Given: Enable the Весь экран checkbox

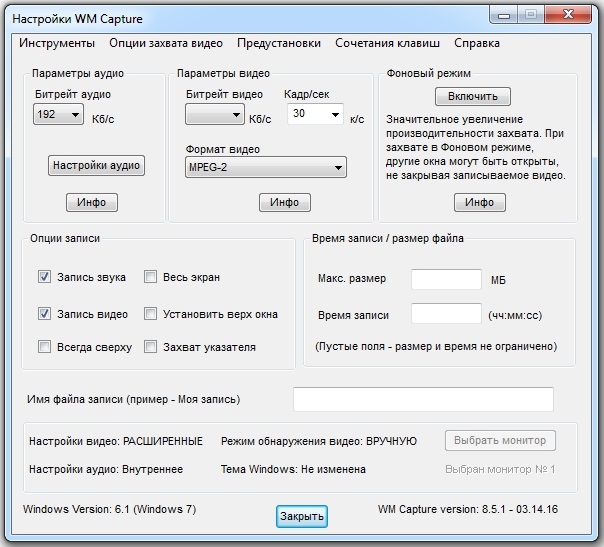Looking at the screenshot, I should coord(150,277).
